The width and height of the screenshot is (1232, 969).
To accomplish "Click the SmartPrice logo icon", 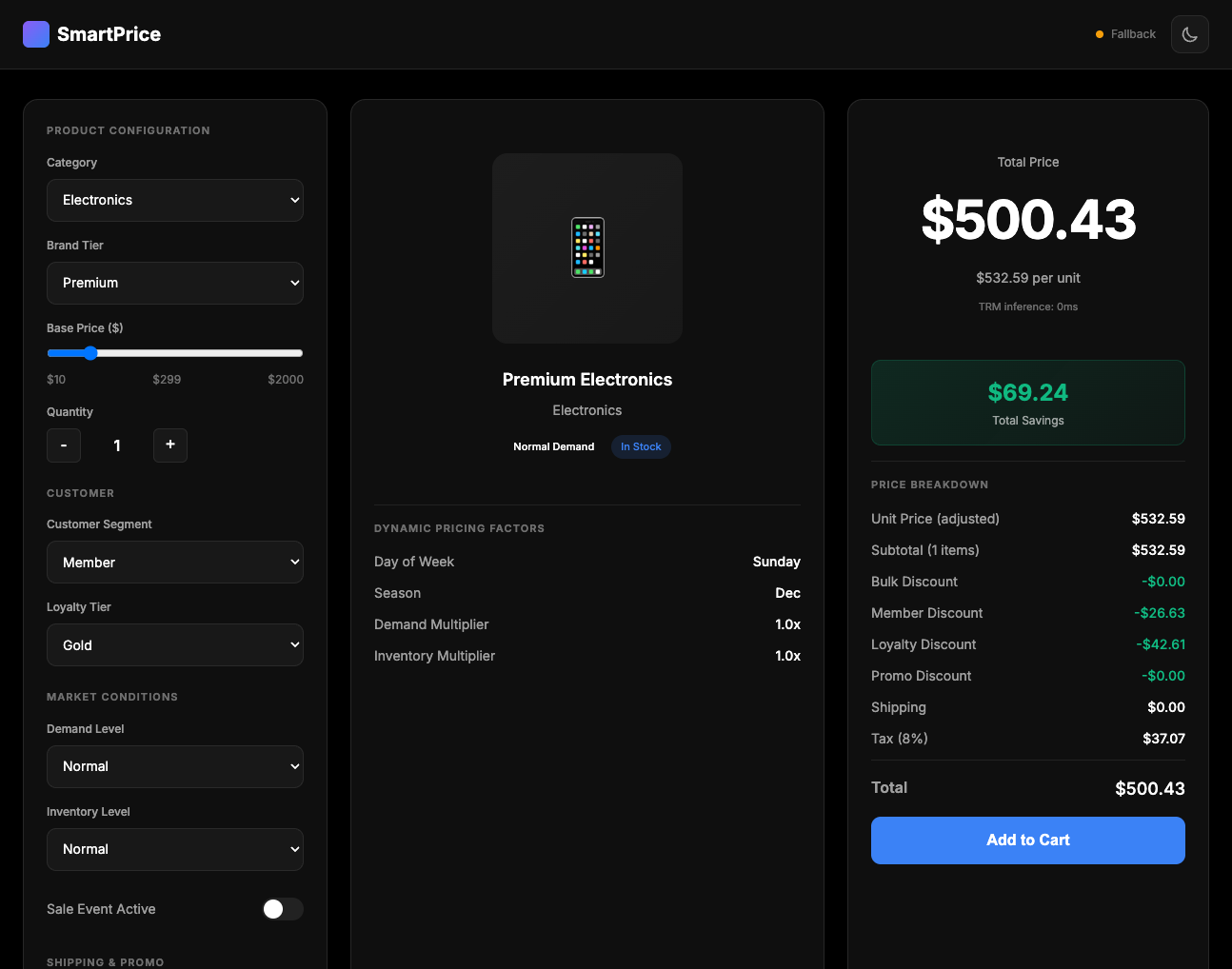I will (35, 34).
